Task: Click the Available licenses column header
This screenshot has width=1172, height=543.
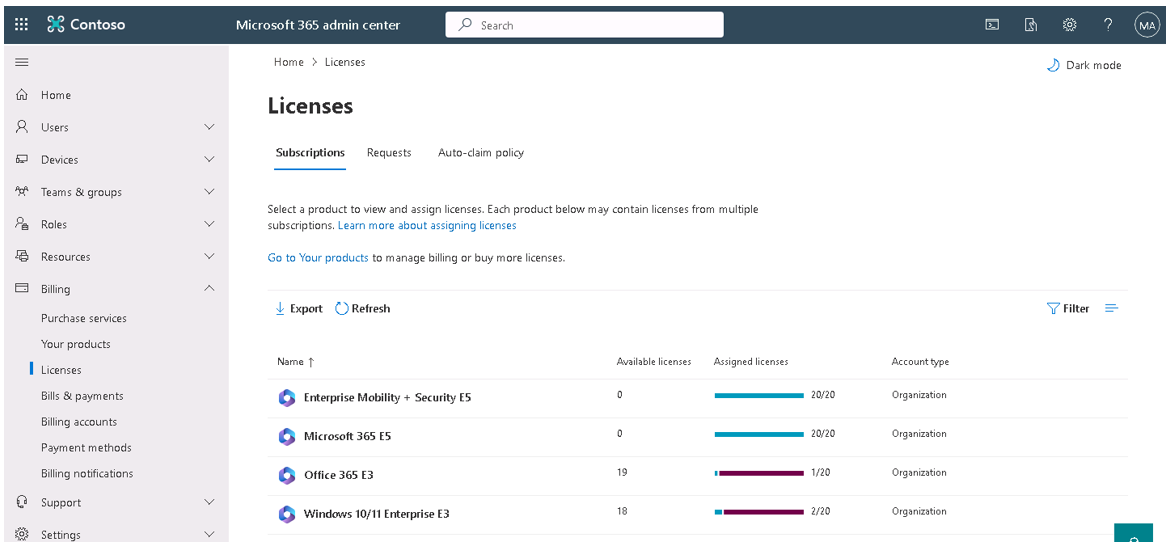Action: point(654,362)
